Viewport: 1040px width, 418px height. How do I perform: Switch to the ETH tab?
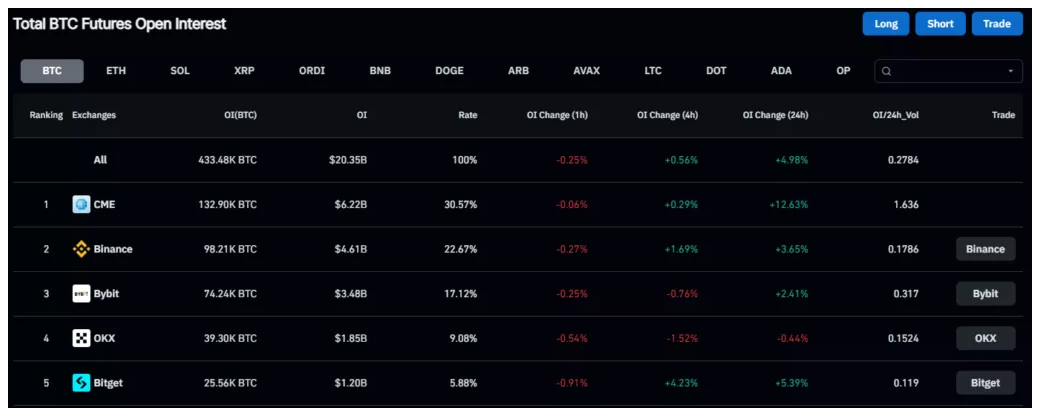click(116, 71)
